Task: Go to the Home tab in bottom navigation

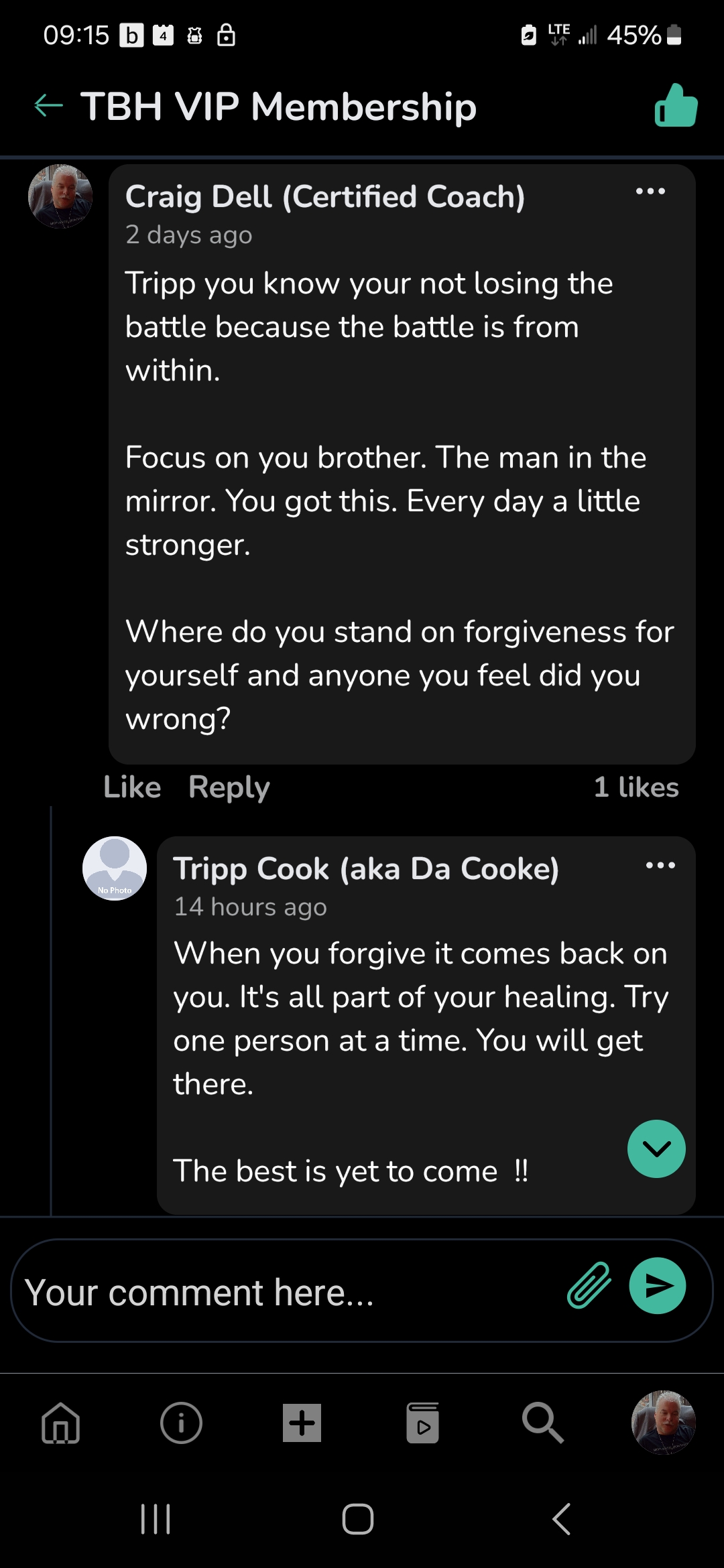Action: coord(60,1423)
